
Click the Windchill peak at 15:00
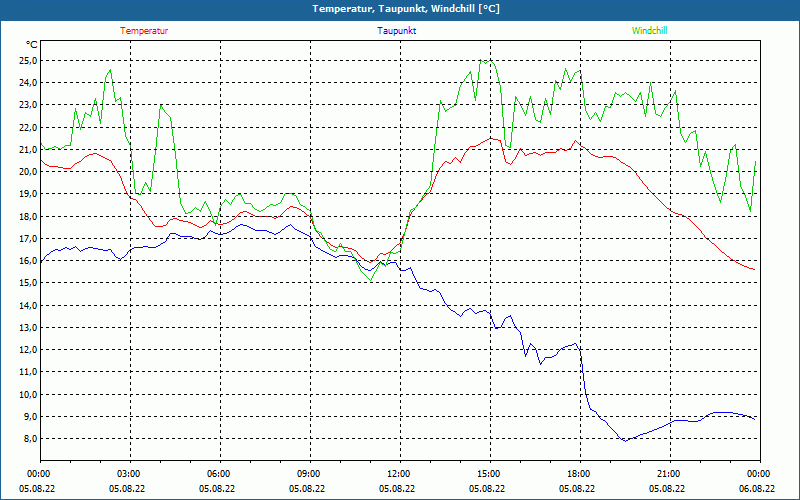490,60
